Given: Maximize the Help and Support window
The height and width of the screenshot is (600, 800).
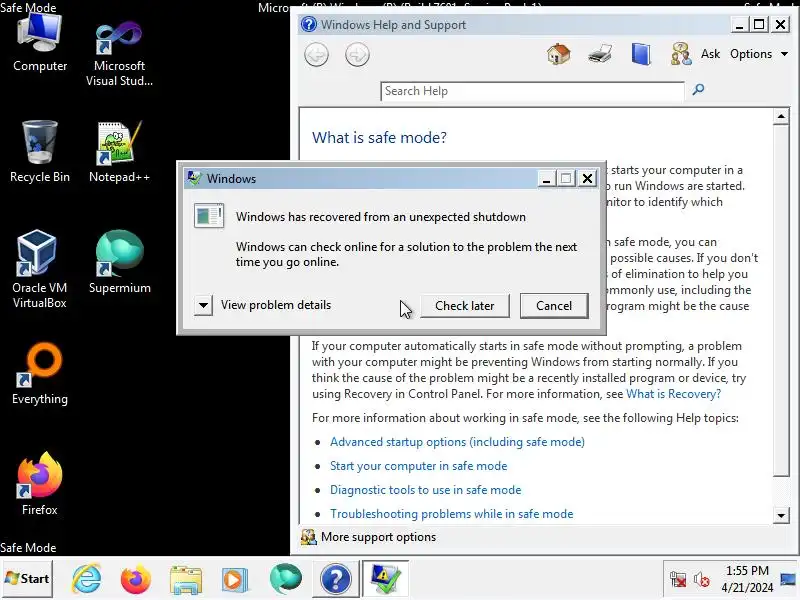Looking at the screenshot, I should [759, 24].
